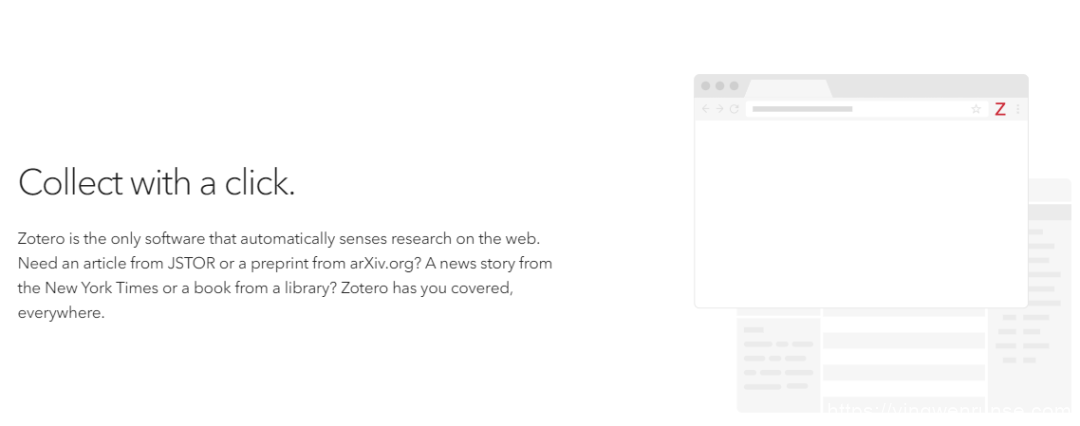
Task: Click the left collections pane in background window
Action: 778,365
